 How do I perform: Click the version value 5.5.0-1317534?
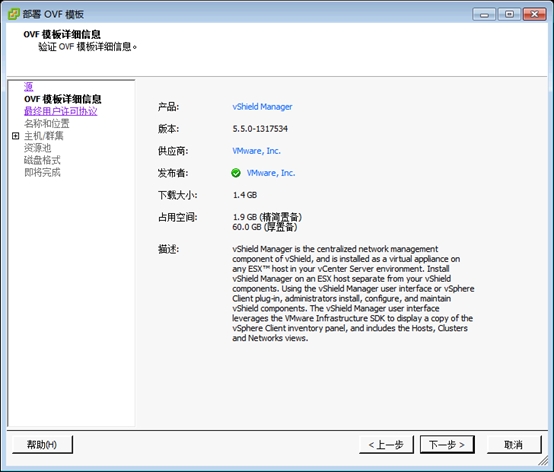(260, 129)
